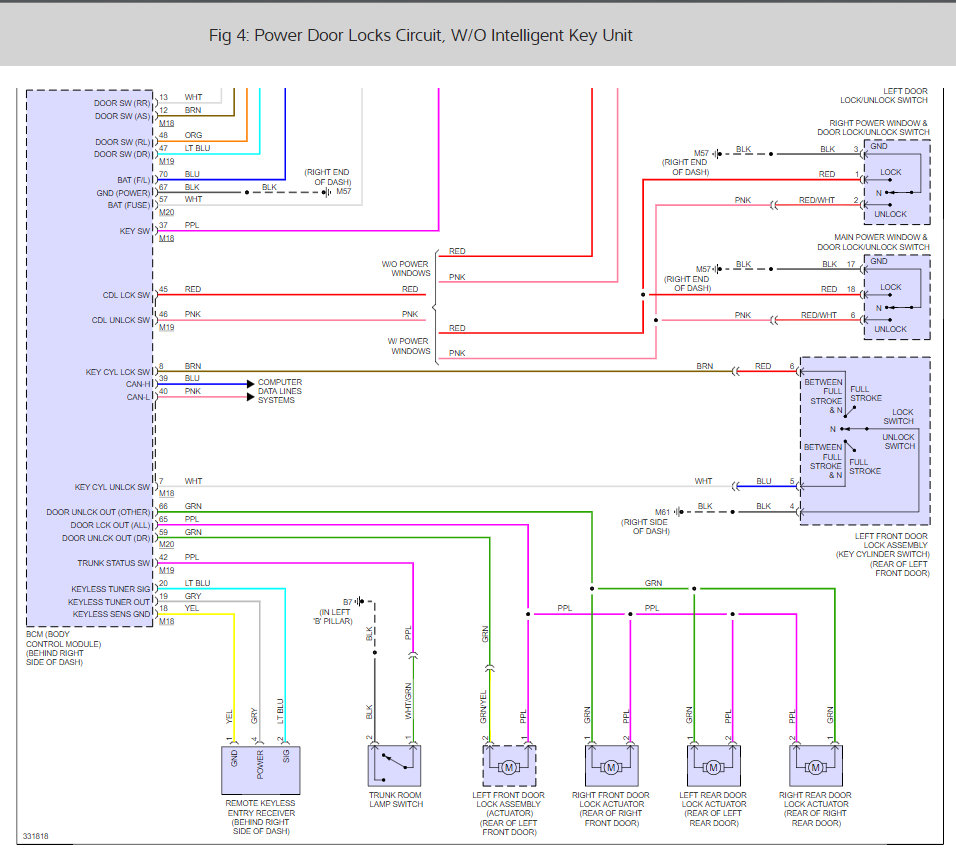
Task: Click the 'GND (POWER)' label on the BCM
Action: [123, 193]
